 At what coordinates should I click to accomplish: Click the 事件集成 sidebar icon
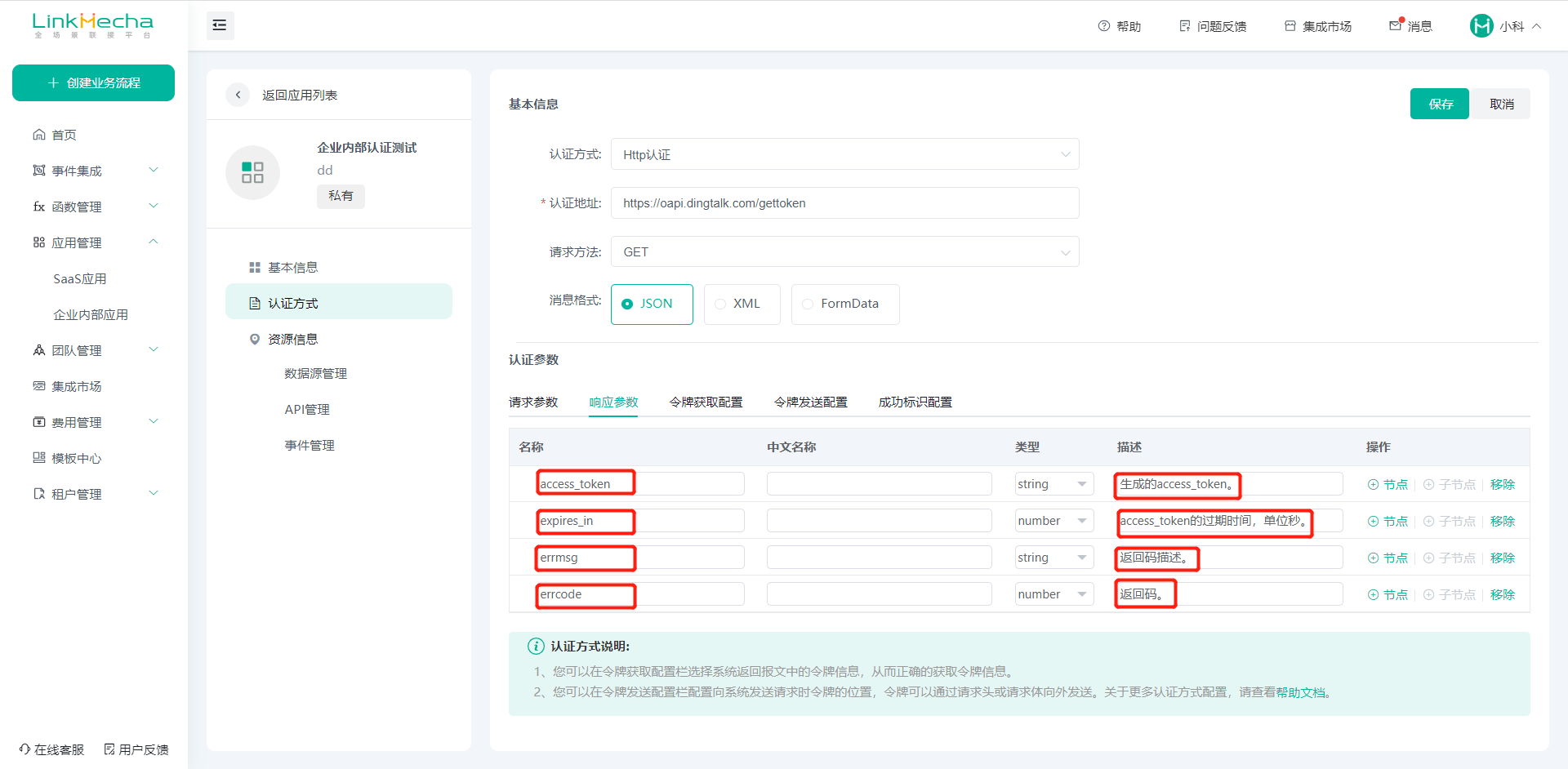39,171
